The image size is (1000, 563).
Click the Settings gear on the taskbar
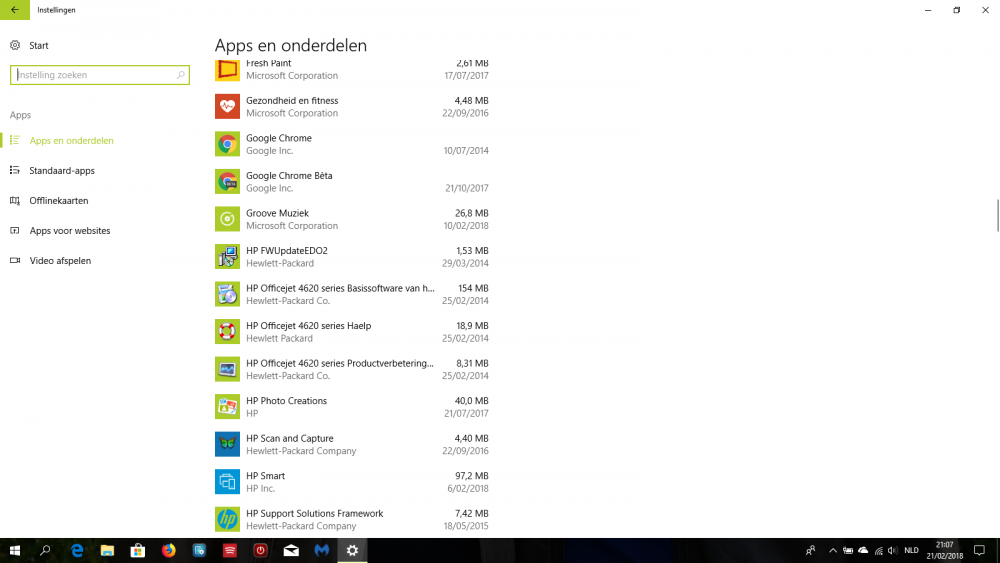352,550
